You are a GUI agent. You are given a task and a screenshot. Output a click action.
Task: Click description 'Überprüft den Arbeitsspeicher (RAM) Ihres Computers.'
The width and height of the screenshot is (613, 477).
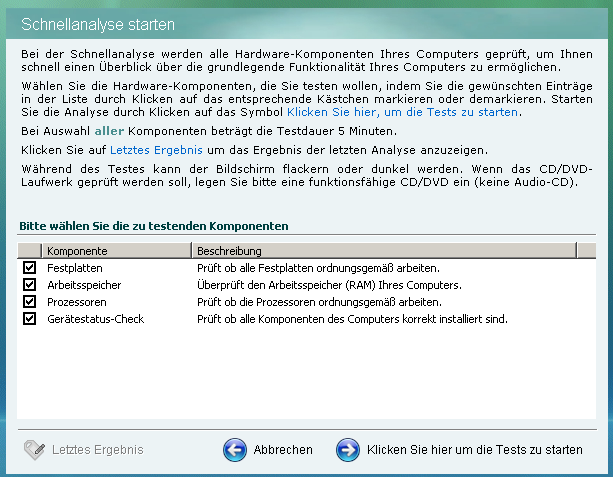pyautogui.click(x=329, y=285)
